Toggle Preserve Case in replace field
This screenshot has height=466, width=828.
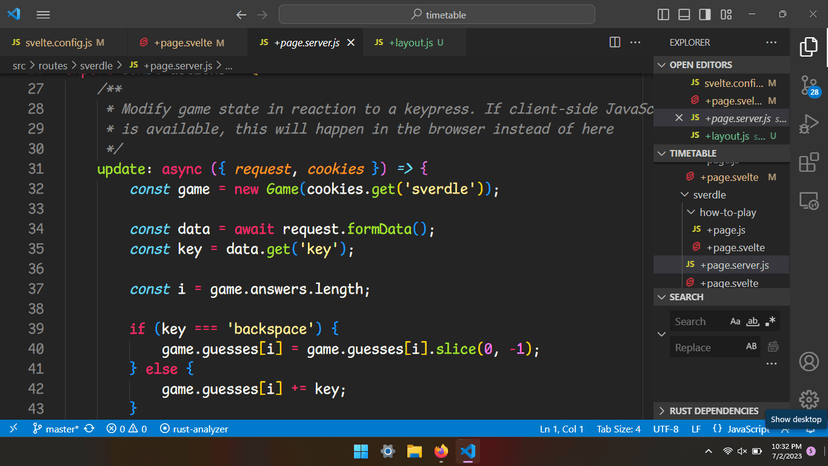tap(751, 347)
